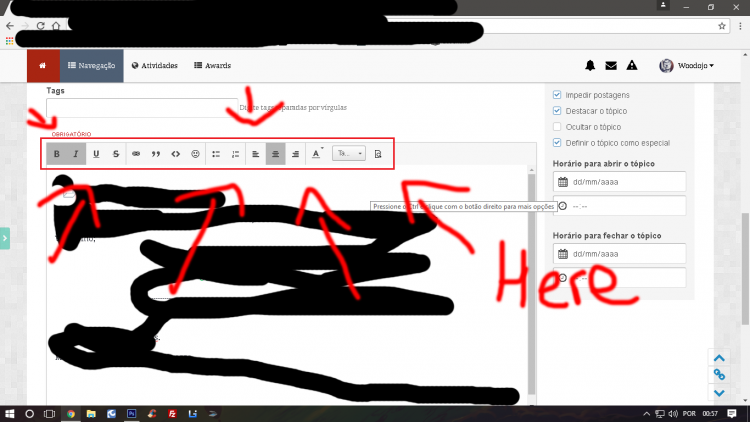Apply italic formatting in the editor
Viewport: 750px width, 422px height.
point(76,154)
